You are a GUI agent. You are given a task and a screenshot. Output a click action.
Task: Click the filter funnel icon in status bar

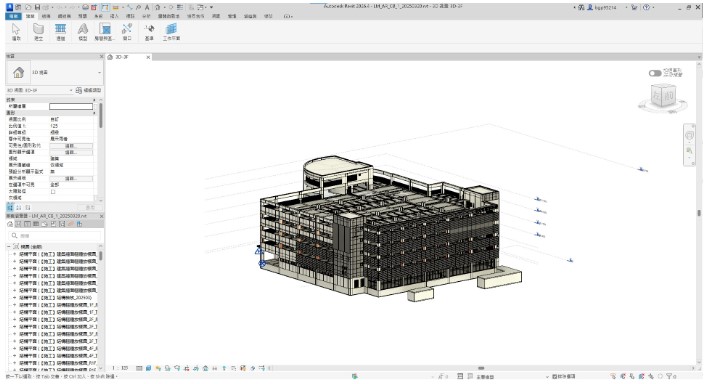pyautogui.click(x=670, y=376)
